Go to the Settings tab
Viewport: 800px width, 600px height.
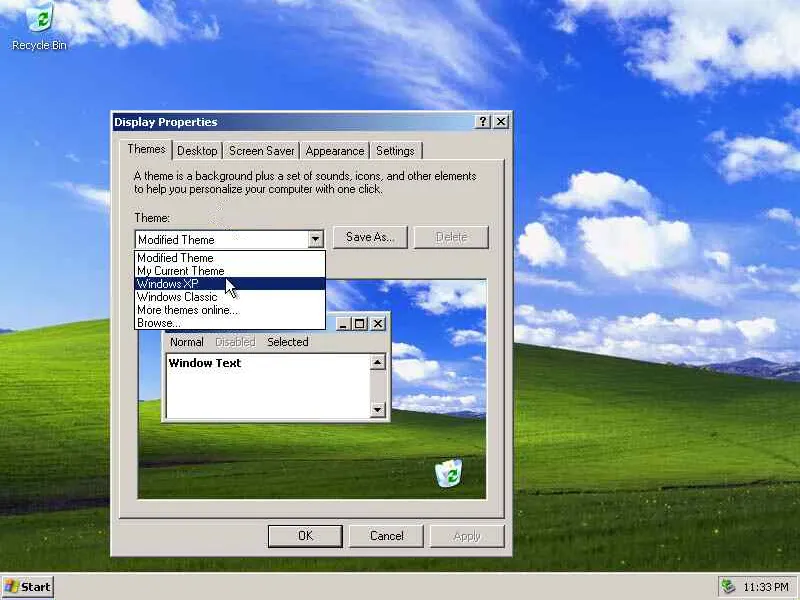click(395, 151)
